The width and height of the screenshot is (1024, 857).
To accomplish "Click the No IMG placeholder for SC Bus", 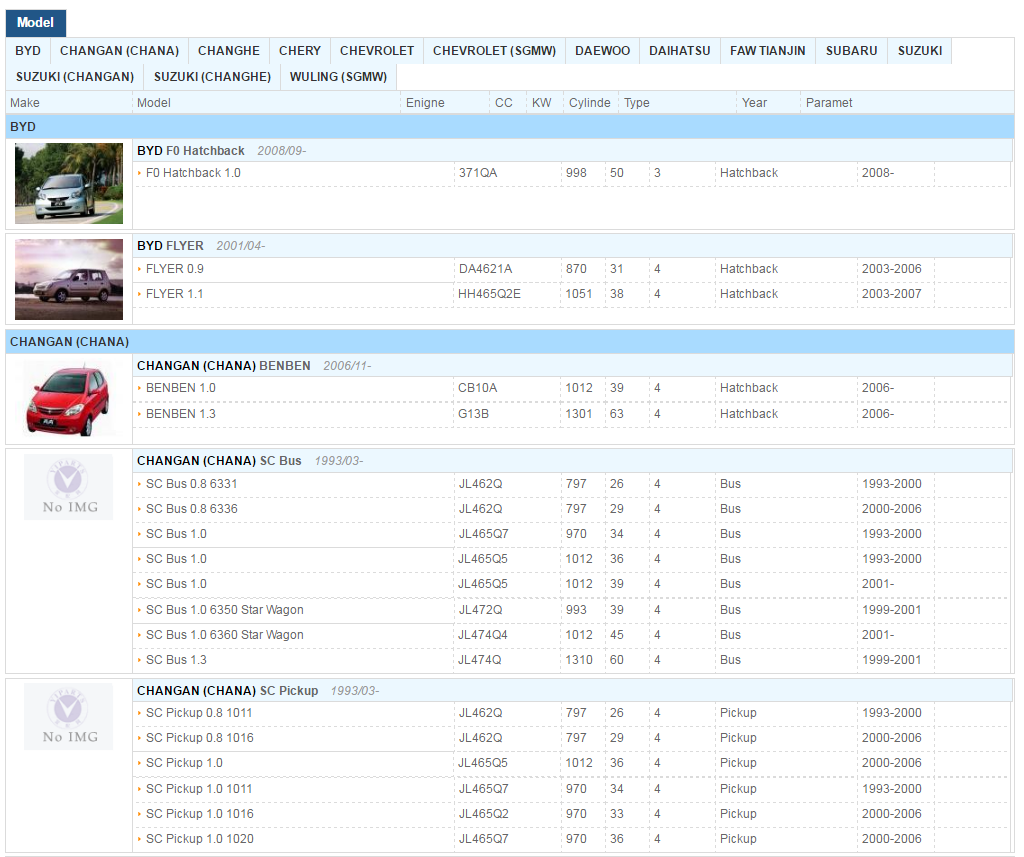I will 69,487.
